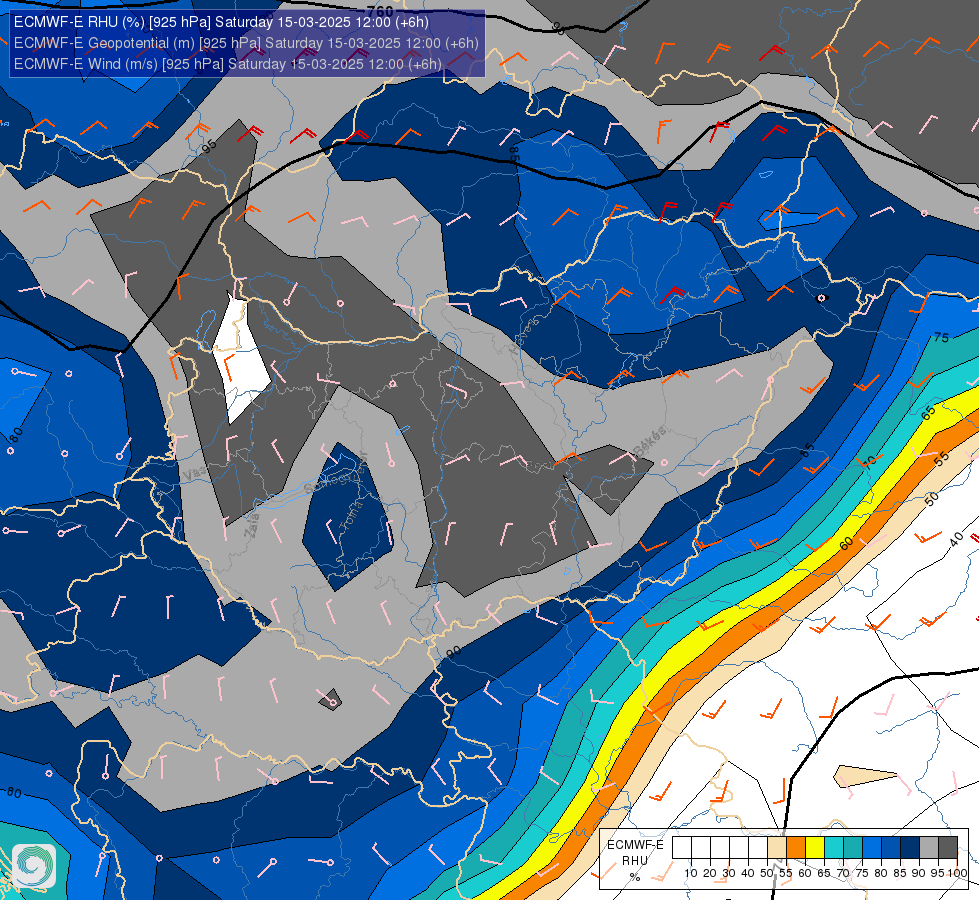
Task: Pick the orange 55–60 legend swatch
Action: [x=795, y=848]
